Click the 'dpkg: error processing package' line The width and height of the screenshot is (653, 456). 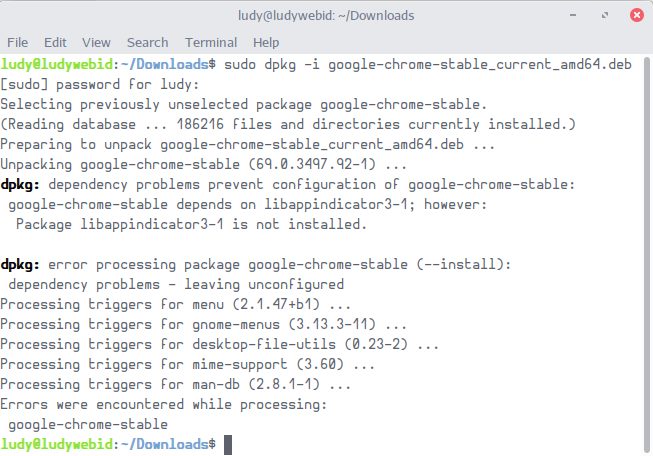point(256,264)
